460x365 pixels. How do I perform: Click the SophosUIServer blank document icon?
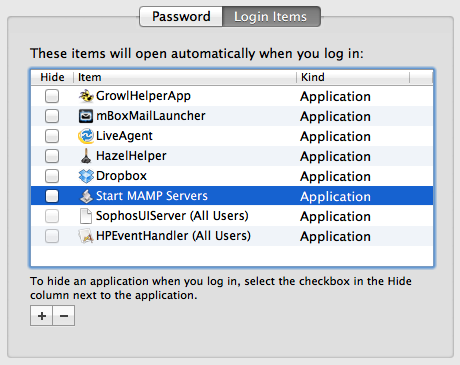tap(86, 216)
